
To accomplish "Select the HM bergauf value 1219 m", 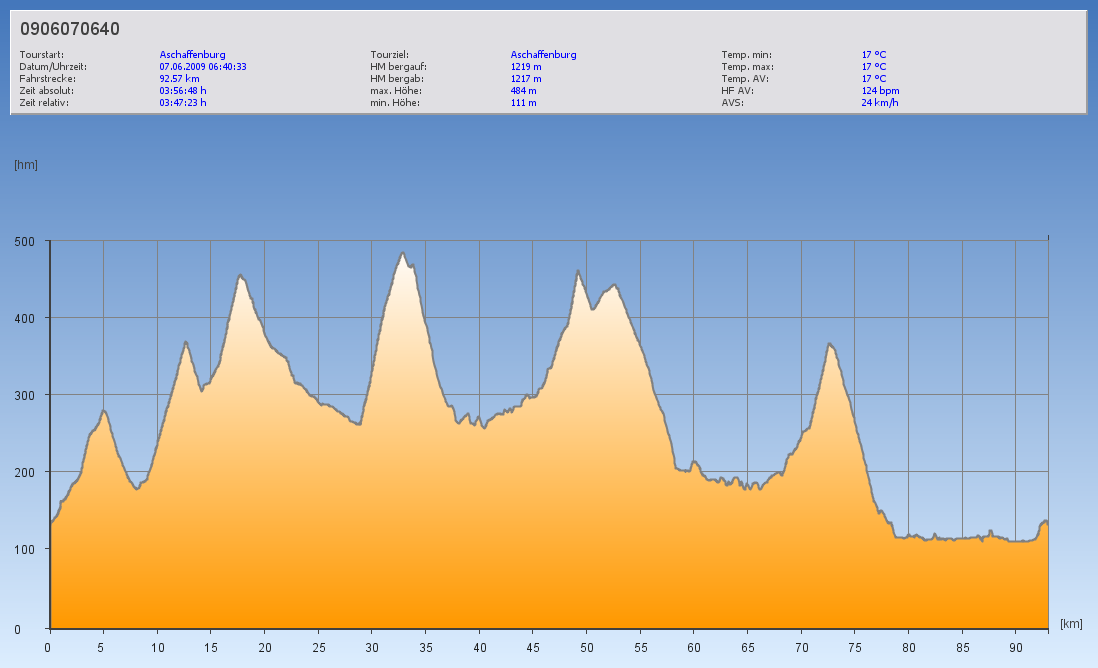I will 526,67.
